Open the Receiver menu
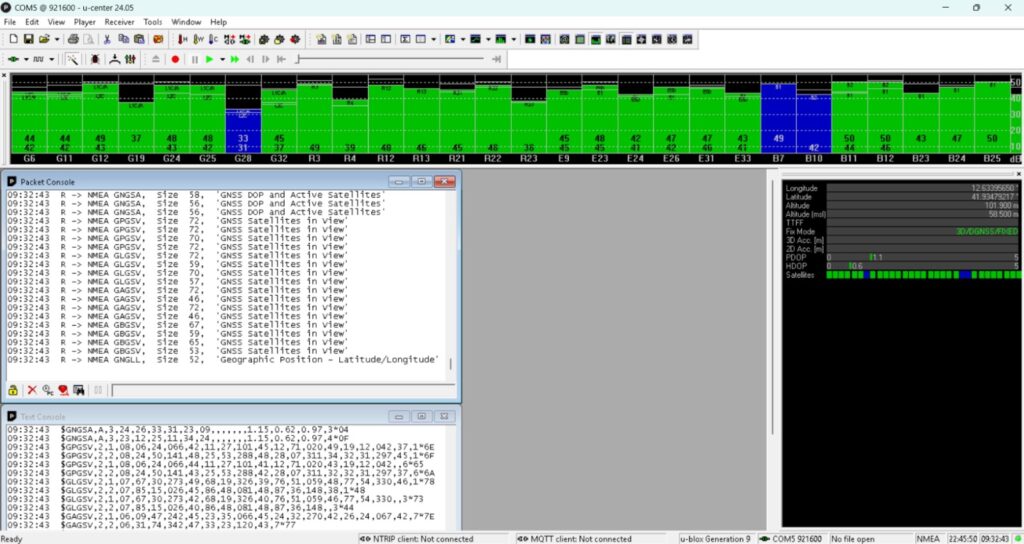Screen dimensions: 1024x544 pos(120,22)
